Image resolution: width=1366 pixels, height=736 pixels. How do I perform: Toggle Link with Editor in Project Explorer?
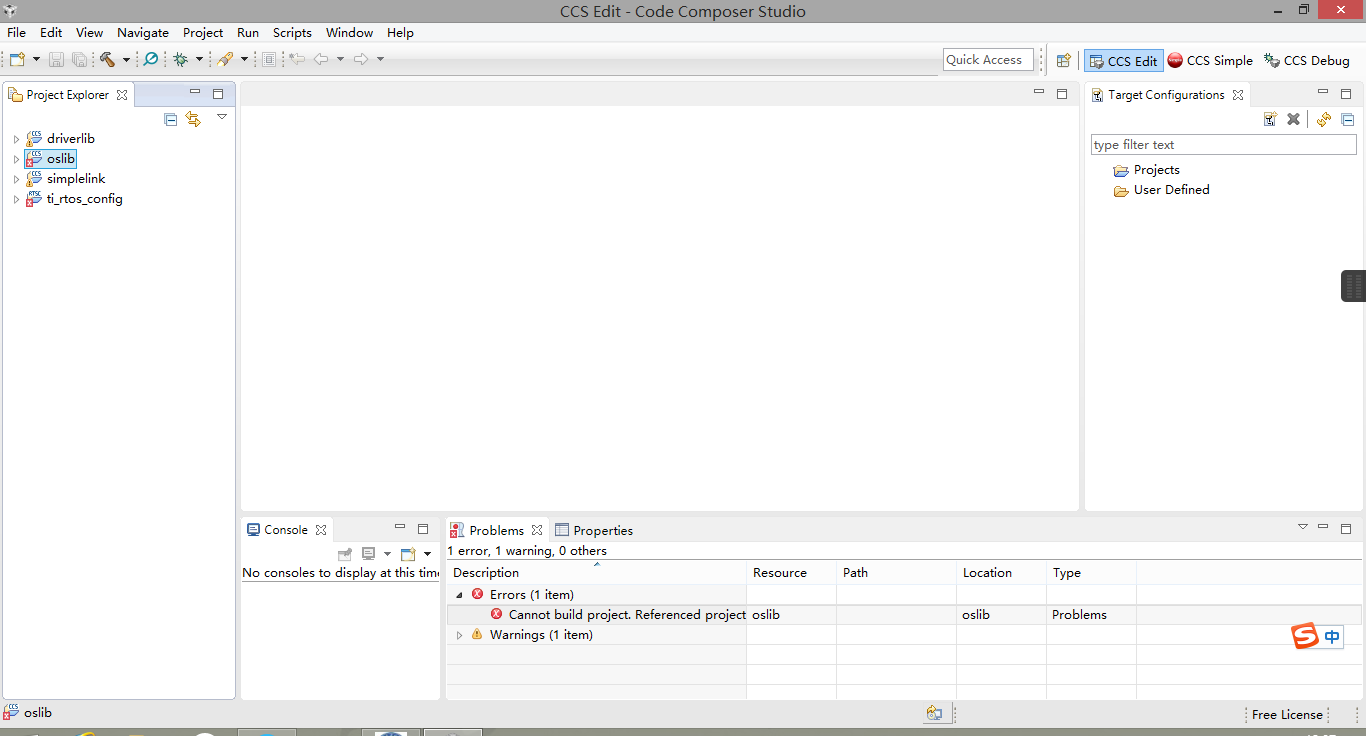click(193, 119)
